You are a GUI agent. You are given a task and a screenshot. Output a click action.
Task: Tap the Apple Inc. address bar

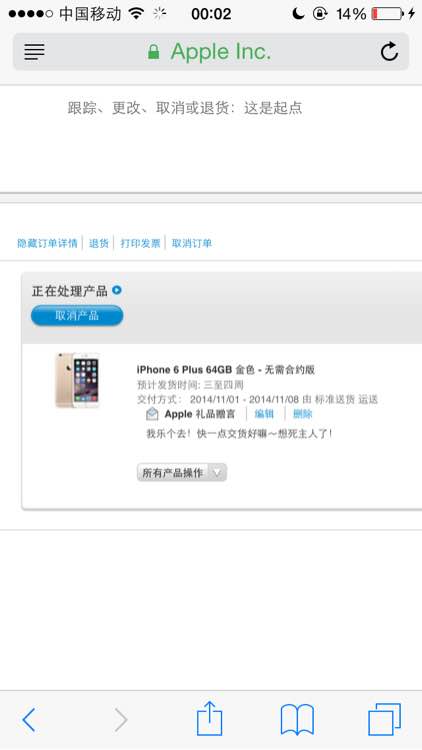211,52
